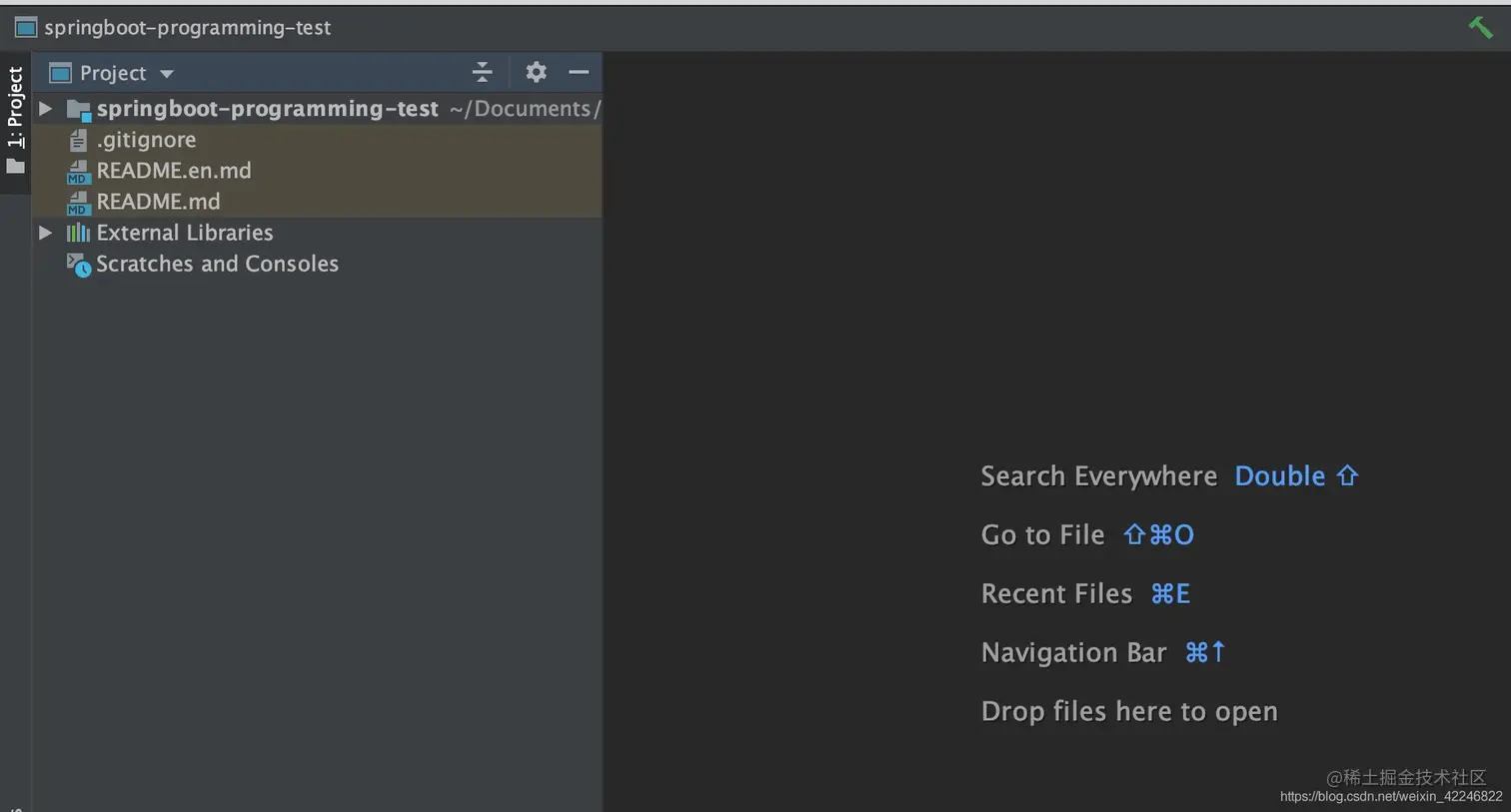Image resolution: width=1511 pixels, height=812 pixels.
Task: Expand the External Libraries node
Action: pos(45,233)
